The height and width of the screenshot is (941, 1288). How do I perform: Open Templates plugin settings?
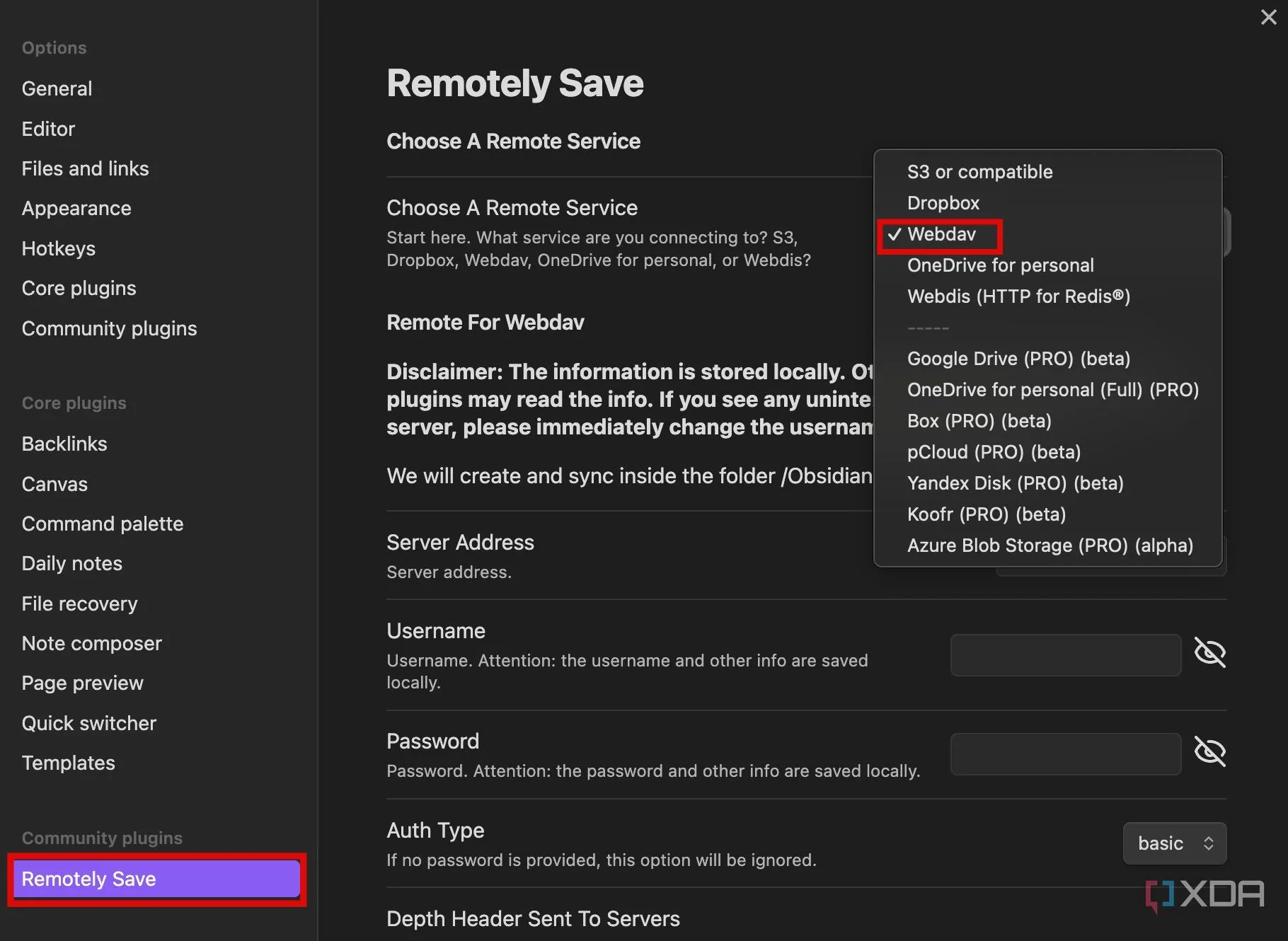pyautogui.click(x=69, y=763)
